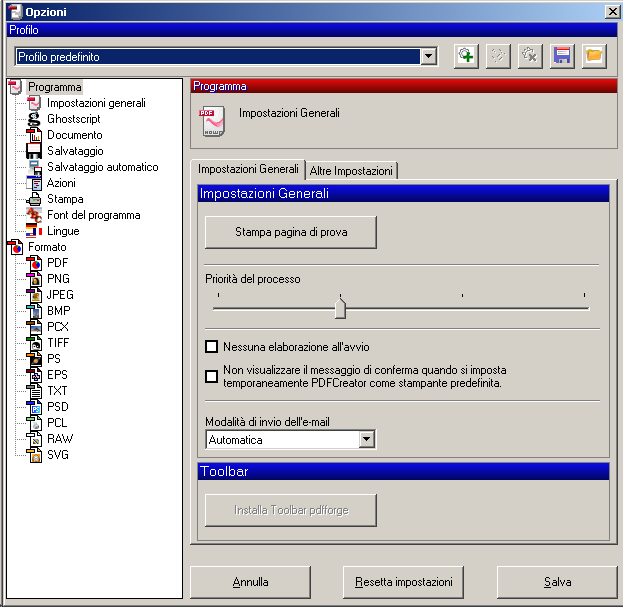Click the Salva button
The image size is (623, 607).
(x=557, y=582)
